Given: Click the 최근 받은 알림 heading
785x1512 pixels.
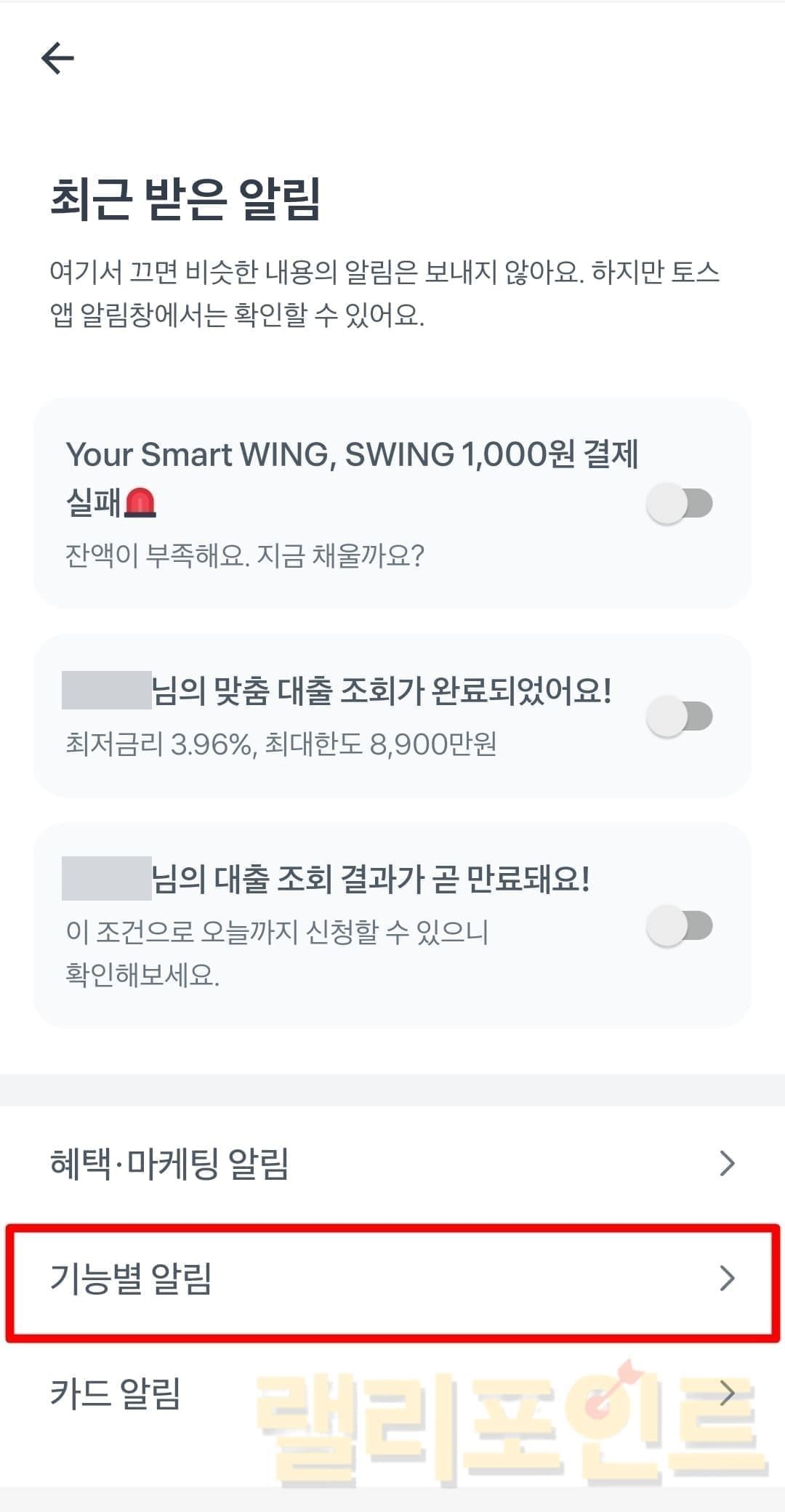Looking at the screenshot, I should click(185, 198).
